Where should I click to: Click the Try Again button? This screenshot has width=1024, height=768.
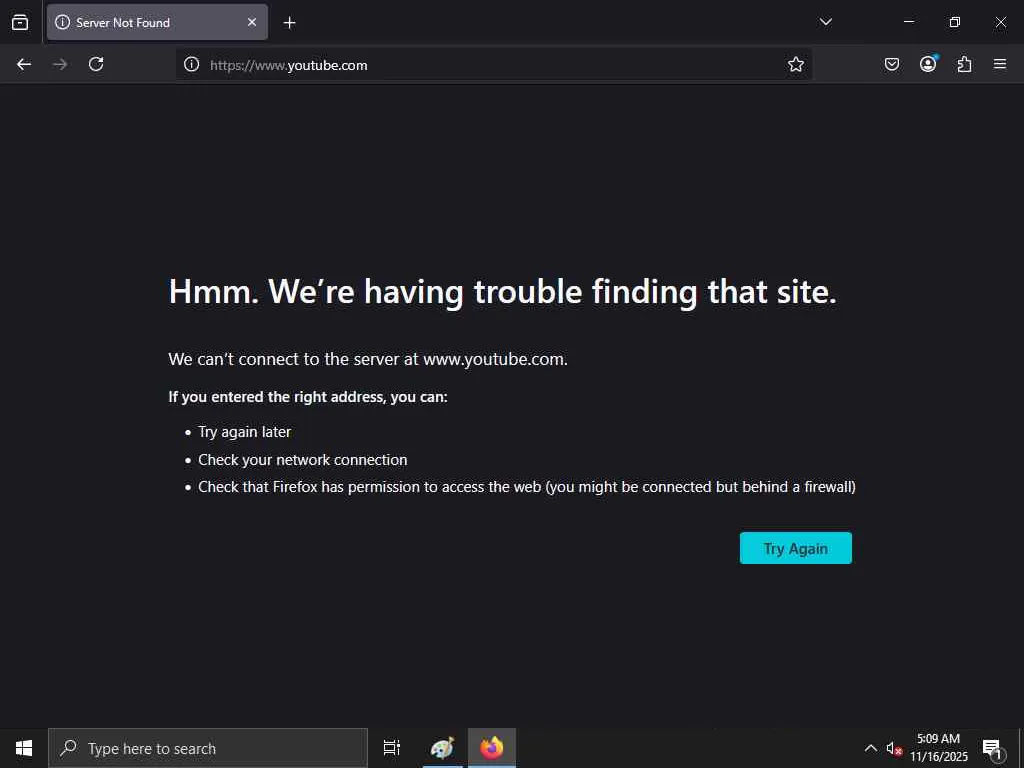tap(795, 548)
